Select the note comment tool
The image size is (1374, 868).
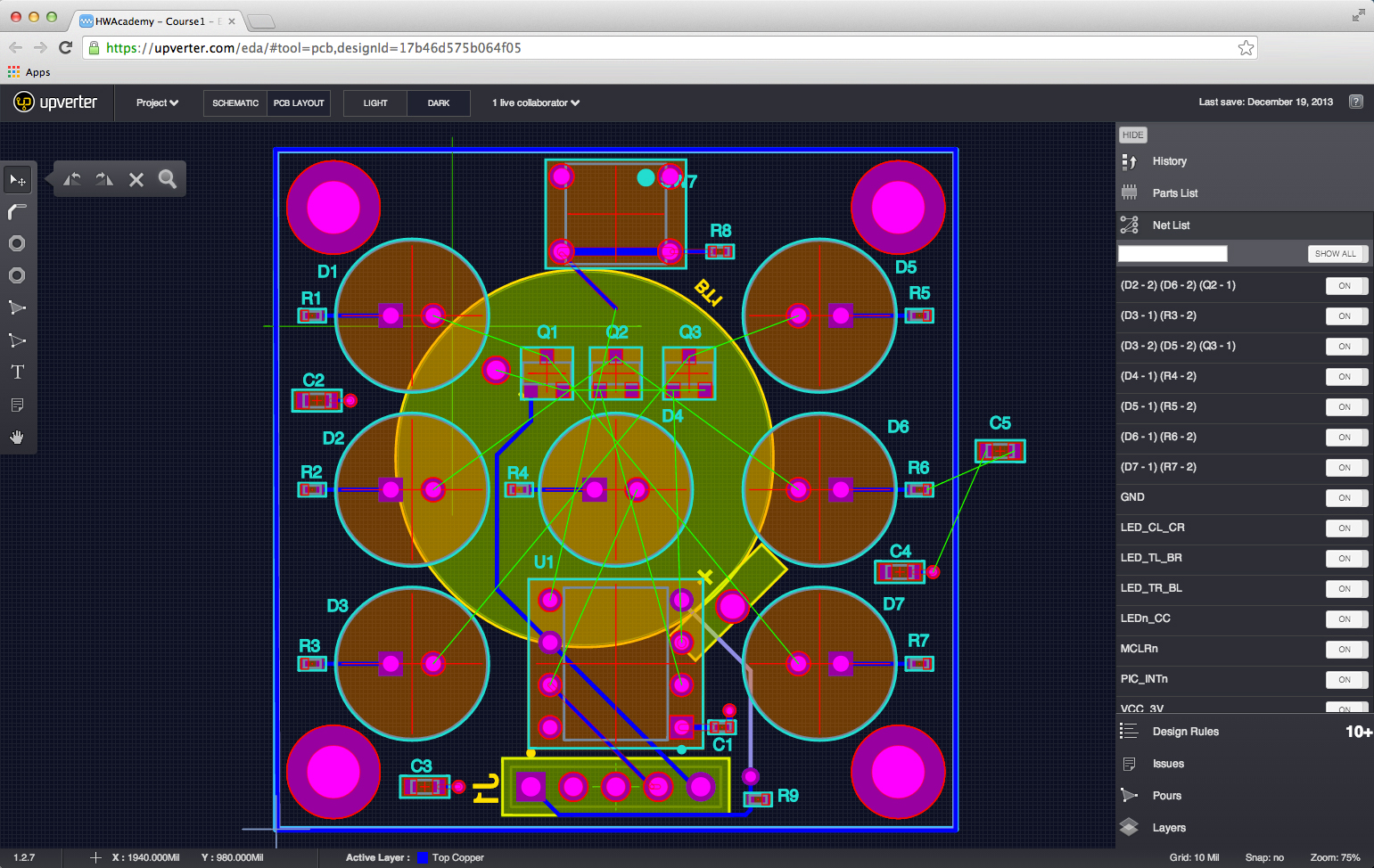[x=17, y=405]
